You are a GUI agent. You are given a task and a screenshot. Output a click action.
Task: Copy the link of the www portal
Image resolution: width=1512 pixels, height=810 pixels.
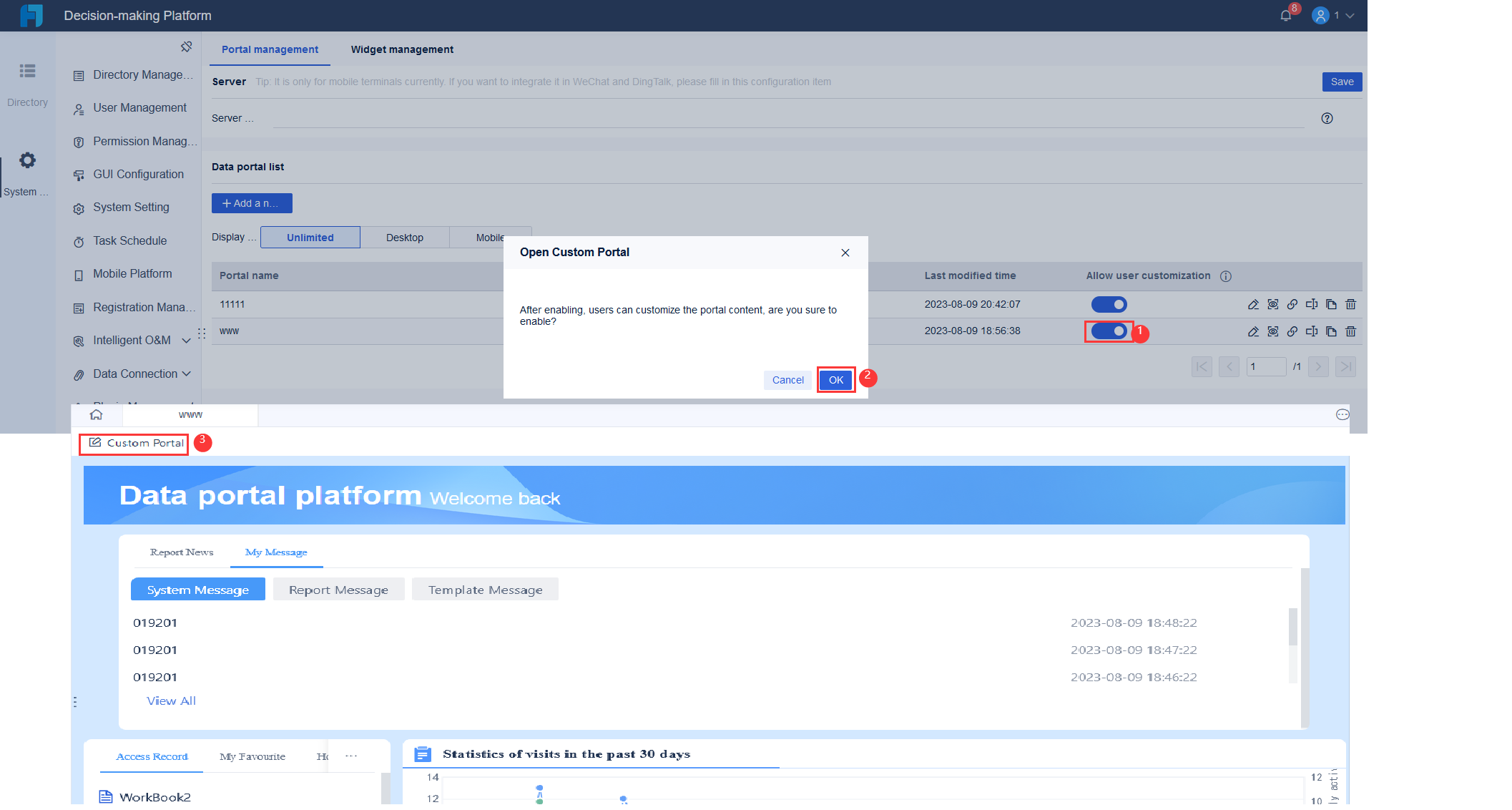pos(1292,331)
